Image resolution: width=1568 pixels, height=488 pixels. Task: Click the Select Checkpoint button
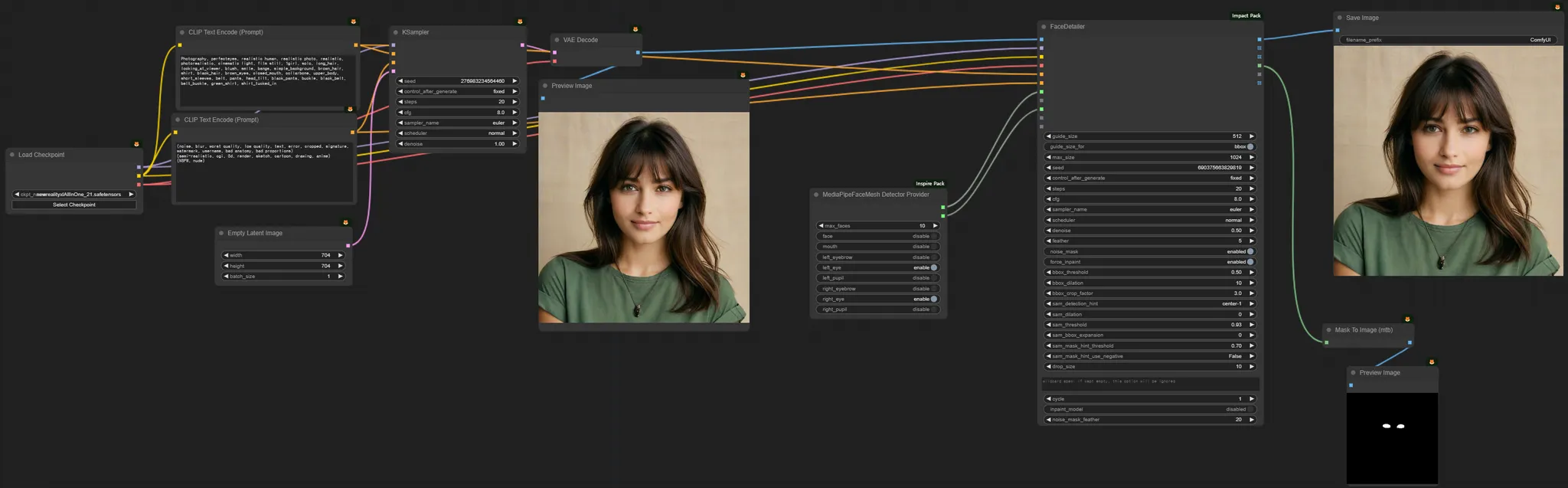[74, 205]
